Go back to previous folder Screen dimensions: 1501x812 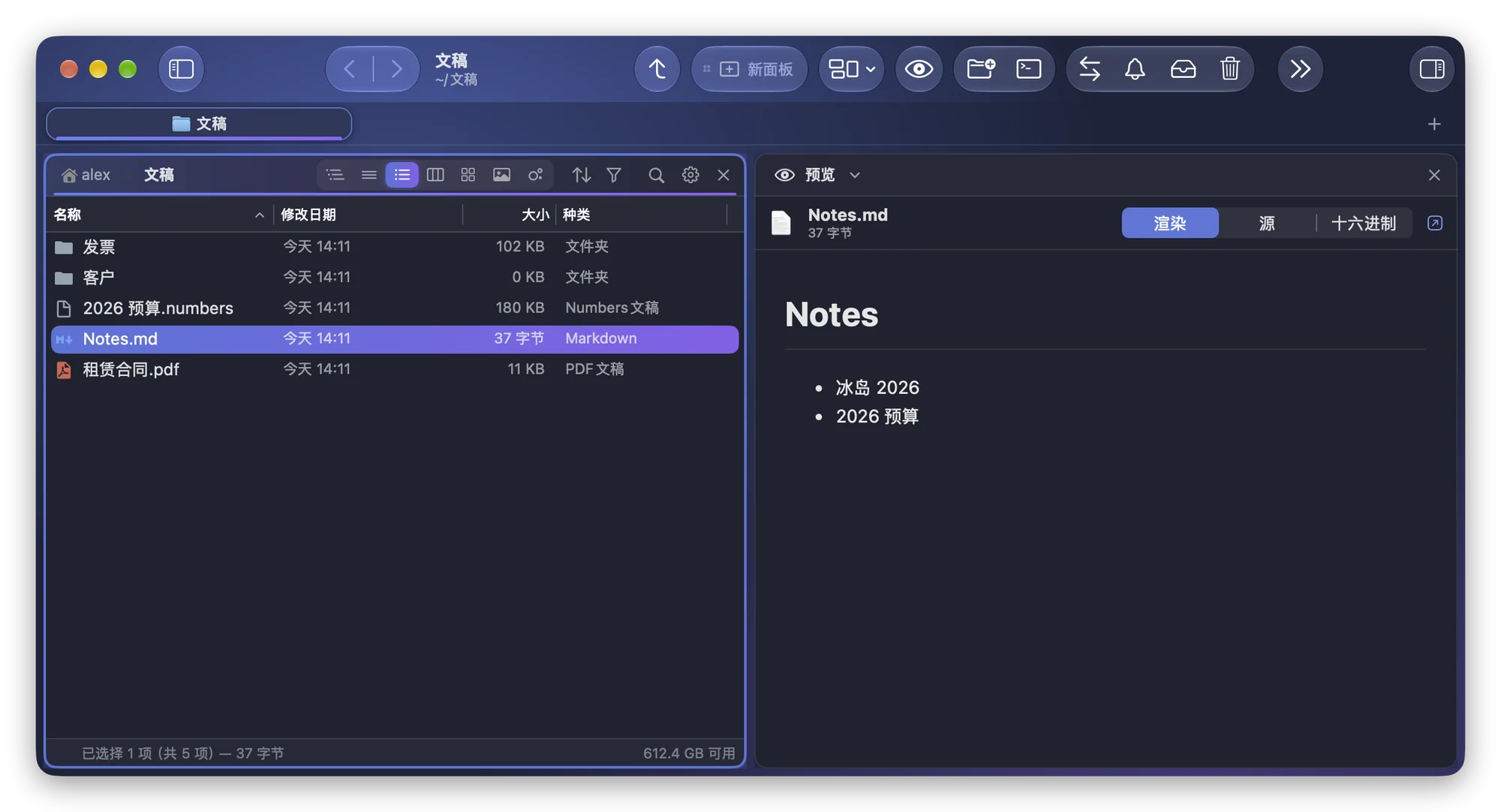(x=350, y=69)
